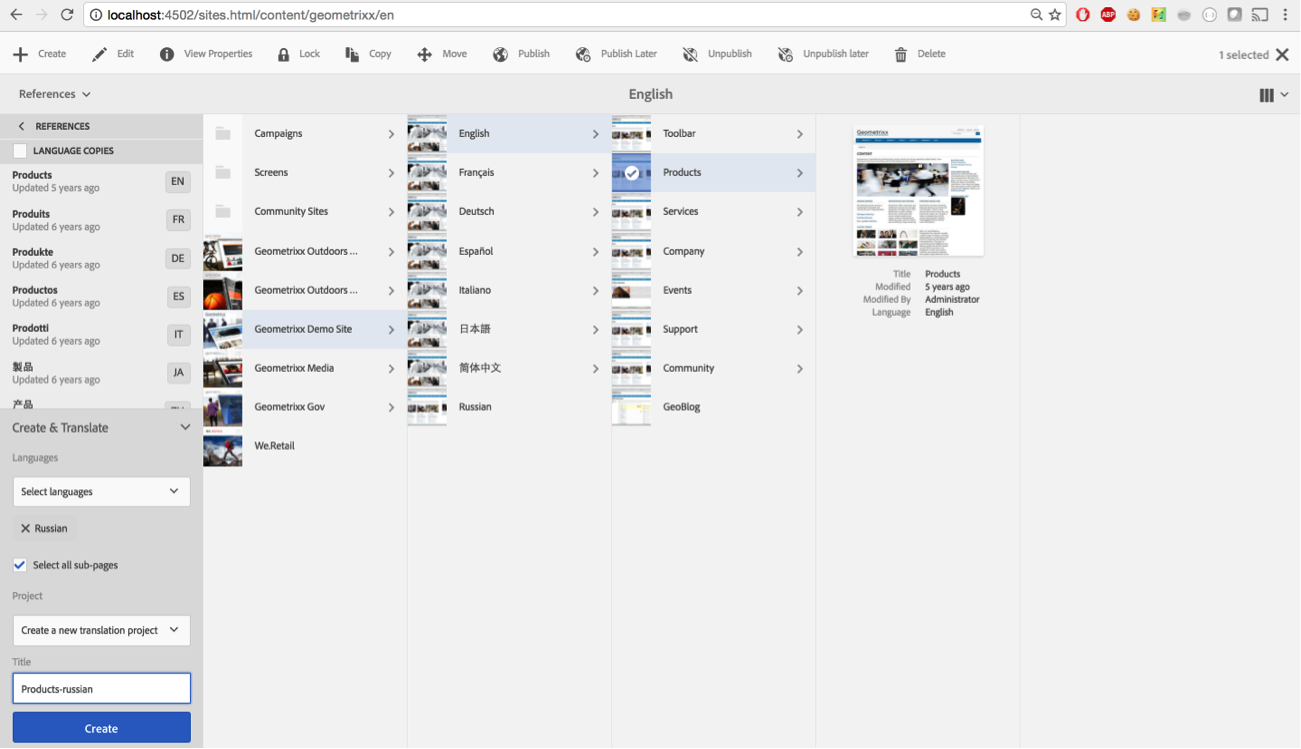Click the Edit pencil icon
The height and width of the screenshot is (749, 1301).
99,55
